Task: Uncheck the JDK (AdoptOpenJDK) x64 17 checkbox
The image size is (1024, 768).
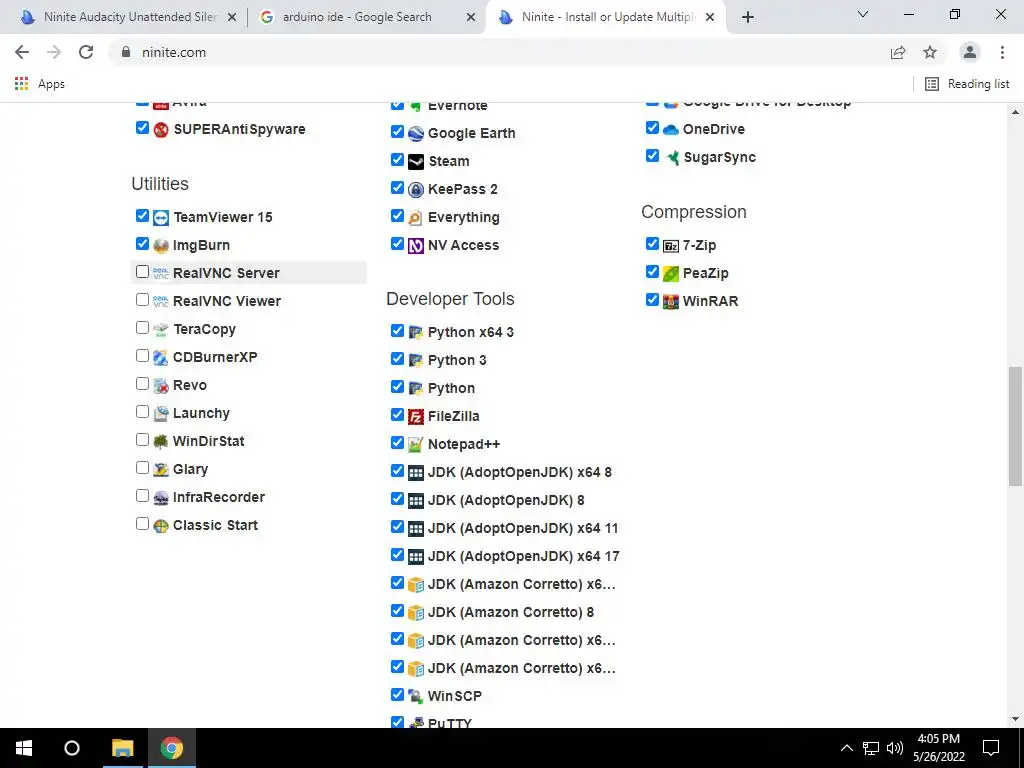Action: (397, 554)
